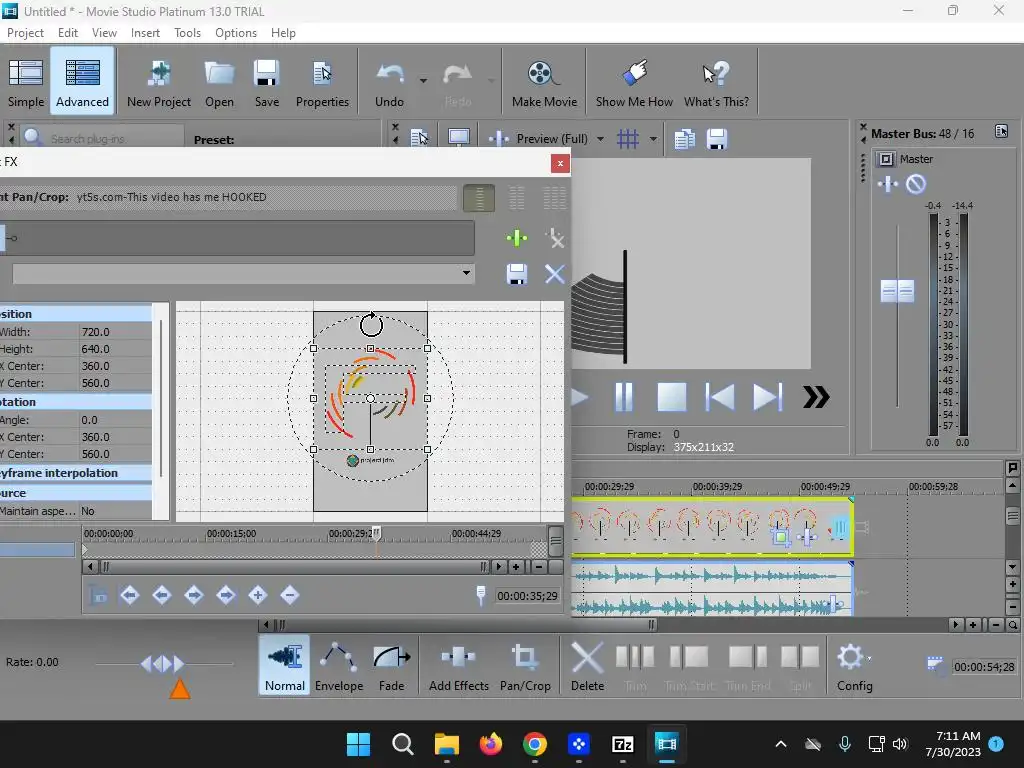The width and height of the screenshot is (1024, 768).
Task: Open the View menu
Action: coord(104,33)
